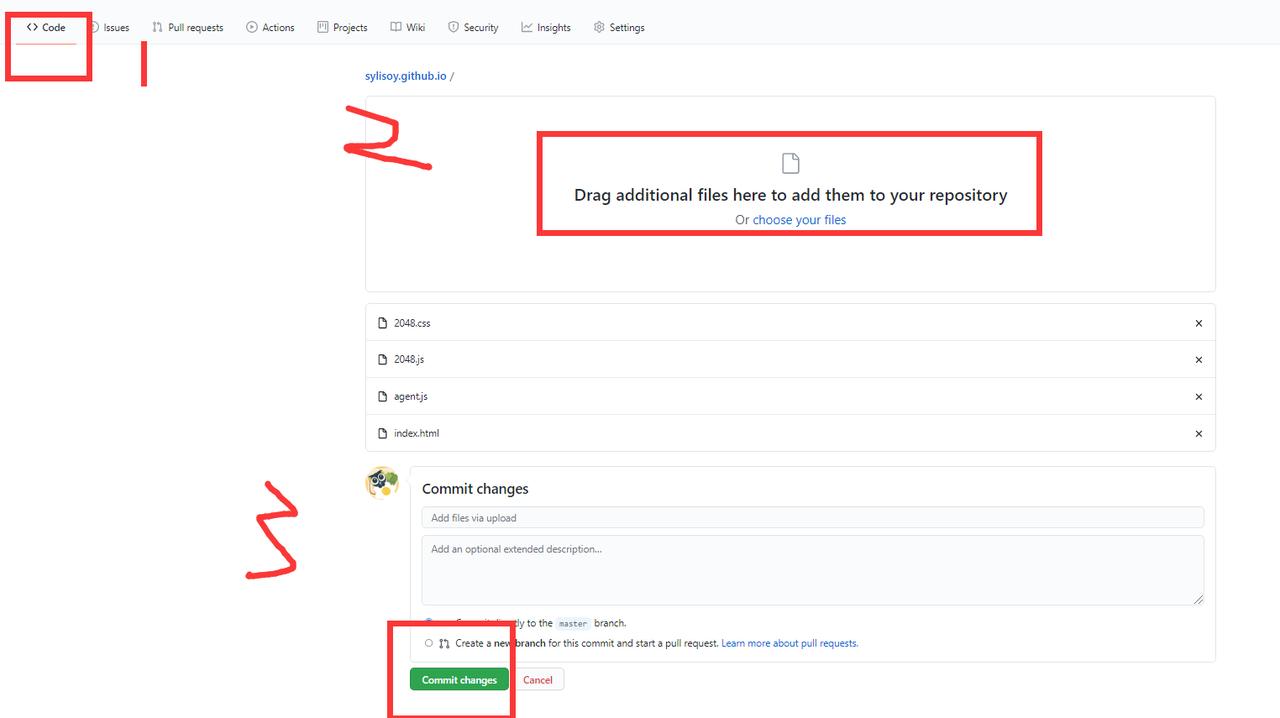Viewport: 1280px width, 718px height.
Task: Click the Insights graph icon
Action: click(527, 27)
